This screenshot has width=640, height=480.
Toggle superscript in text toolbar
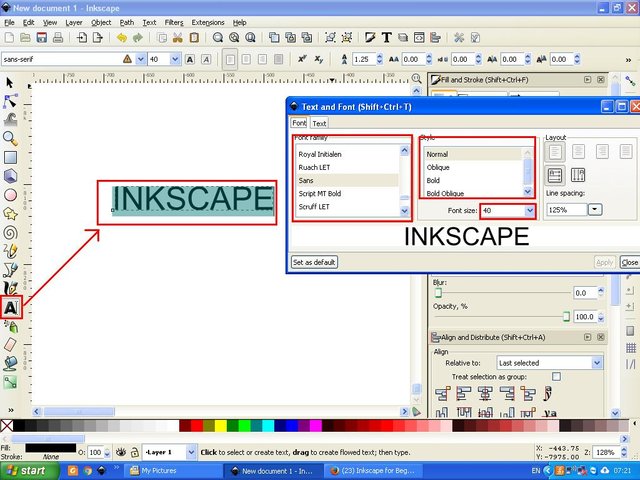(x=302, y=59)
